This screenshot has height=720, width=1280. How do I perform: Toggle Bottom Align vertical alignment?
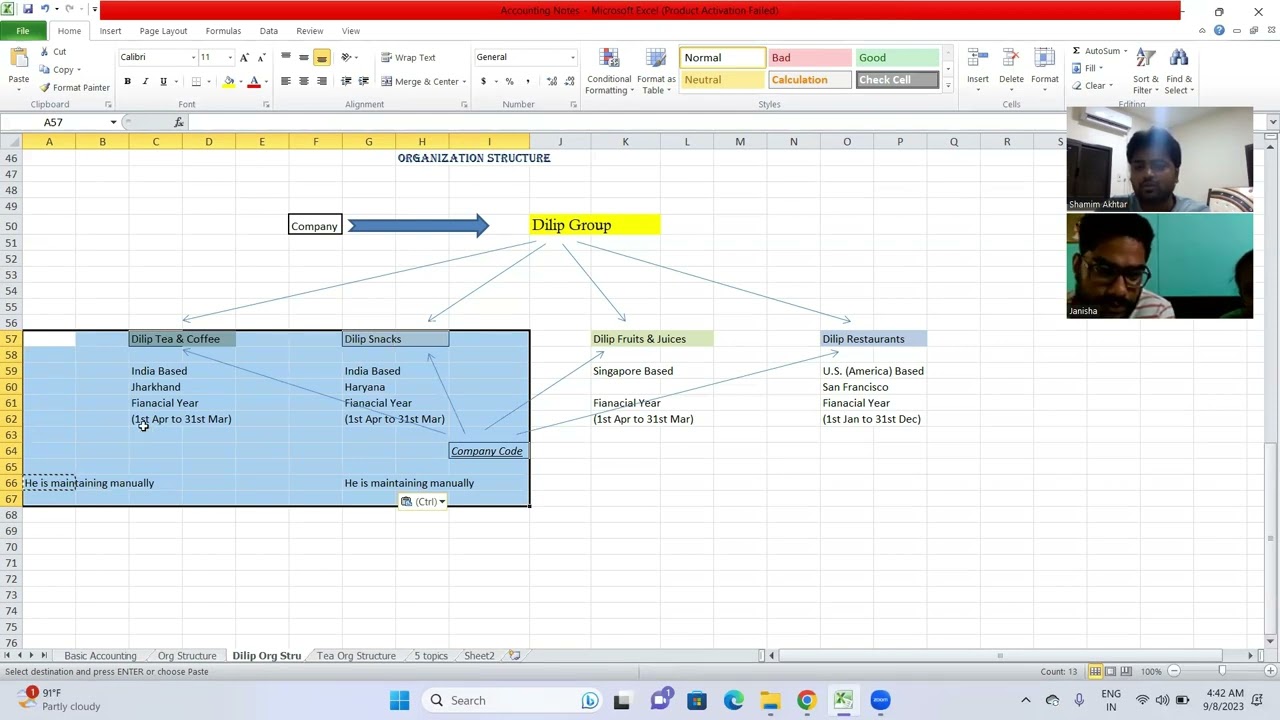[x=321, y=57]
